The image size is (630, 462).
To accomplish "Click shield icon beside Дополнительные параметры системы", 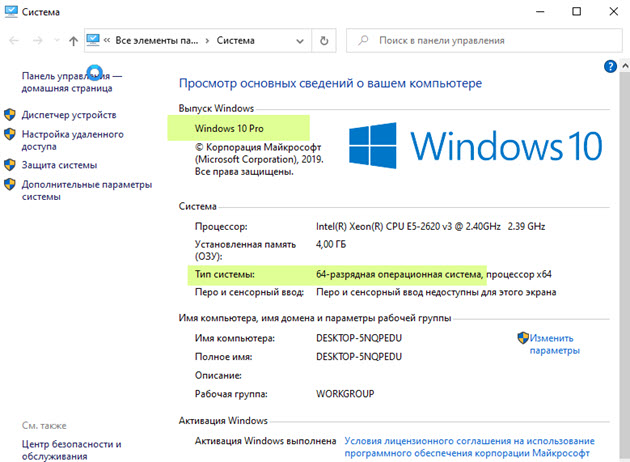I will tap(10, 184).
